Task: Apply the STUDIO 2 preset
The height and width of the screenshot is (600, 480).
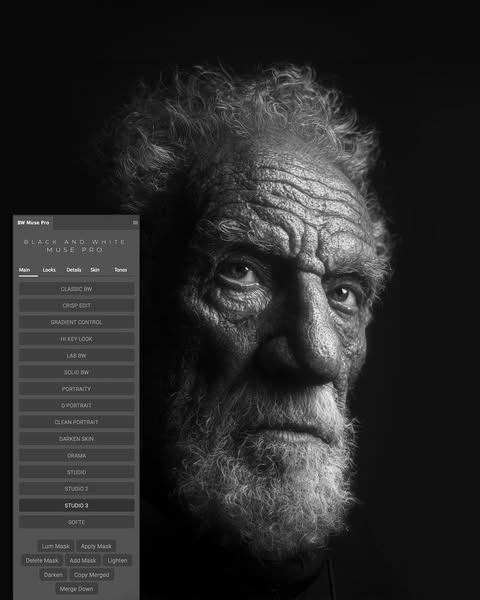Action: coord(77,489)
